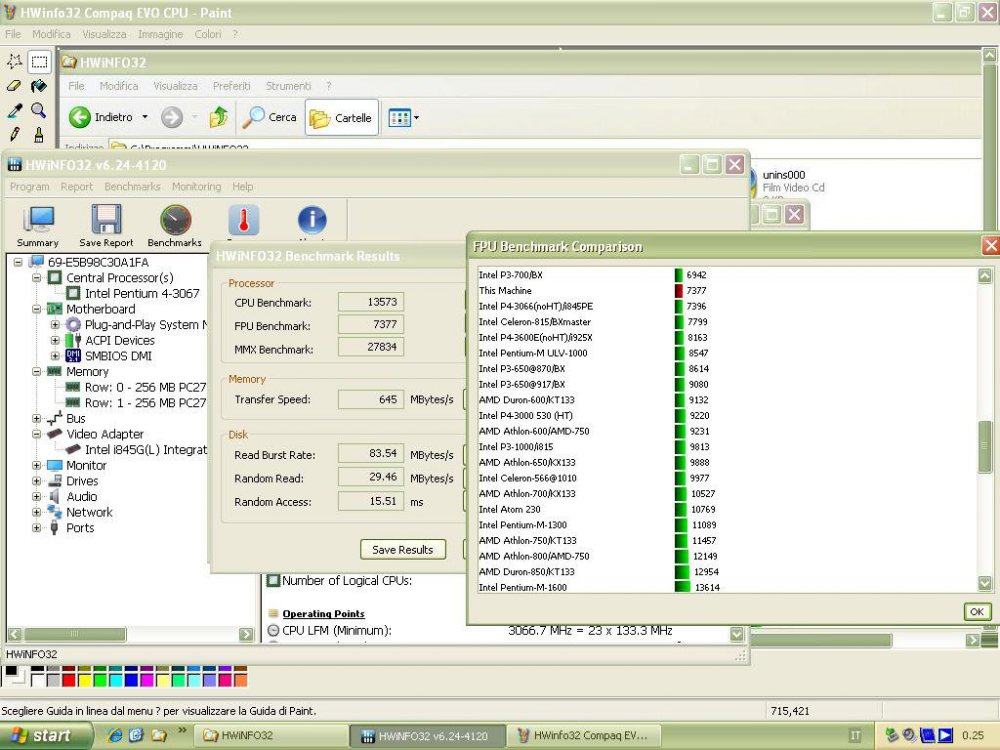The width and height of the screenshot is (1000, 750).
Task: Activate the rectangular Select tool
Action: [39, 61]
